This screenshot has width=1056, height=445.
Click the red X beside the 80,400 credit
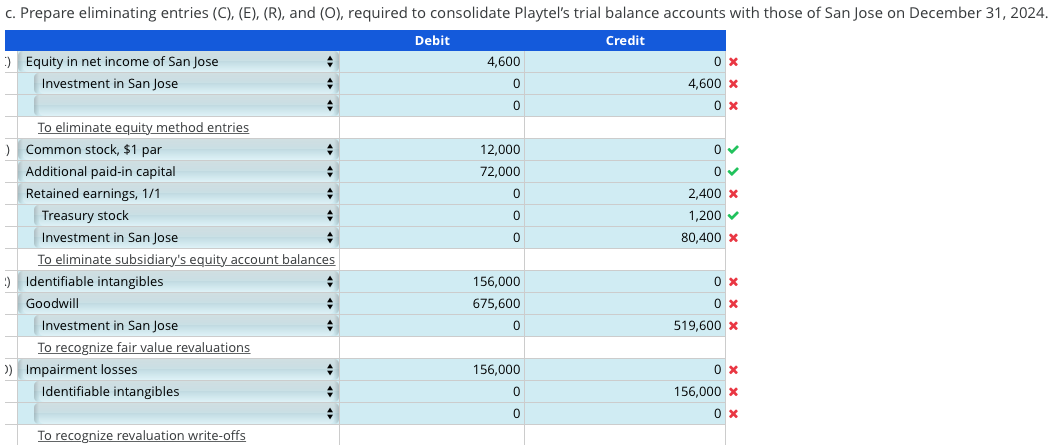[733, 238]
